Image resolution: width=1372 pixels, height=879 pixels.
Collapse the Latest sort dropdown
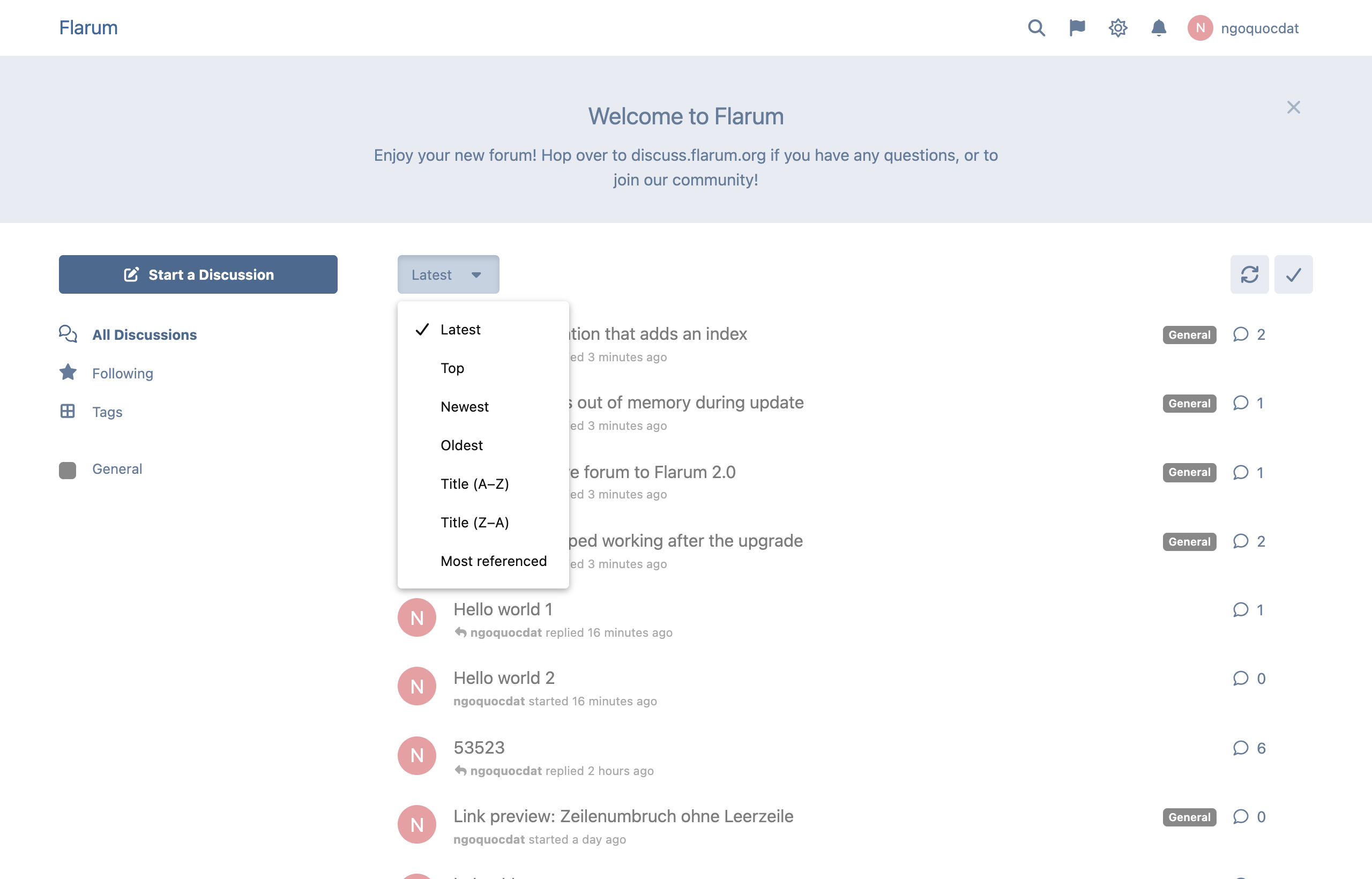(x=448, y=274)
